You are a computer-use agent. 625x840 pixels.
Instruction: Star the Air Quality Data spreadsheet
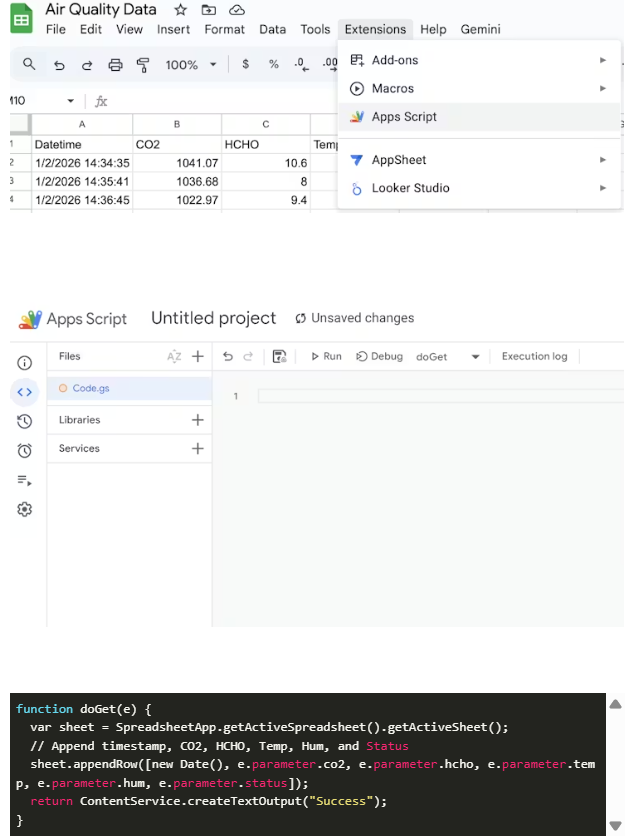pyautogui.click(x=180, y=10)
